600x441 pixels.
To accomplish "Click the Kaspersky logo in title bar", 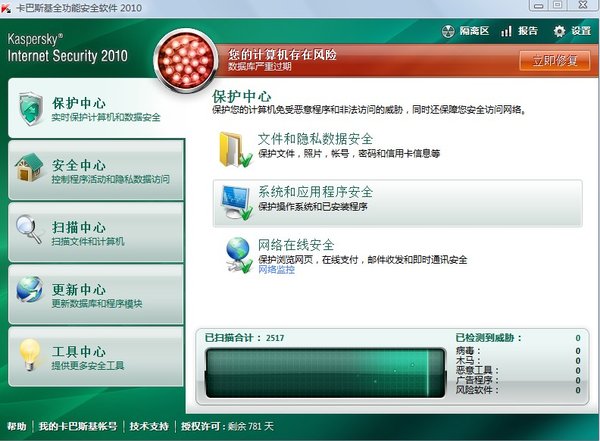I will [x=6, y=8].
